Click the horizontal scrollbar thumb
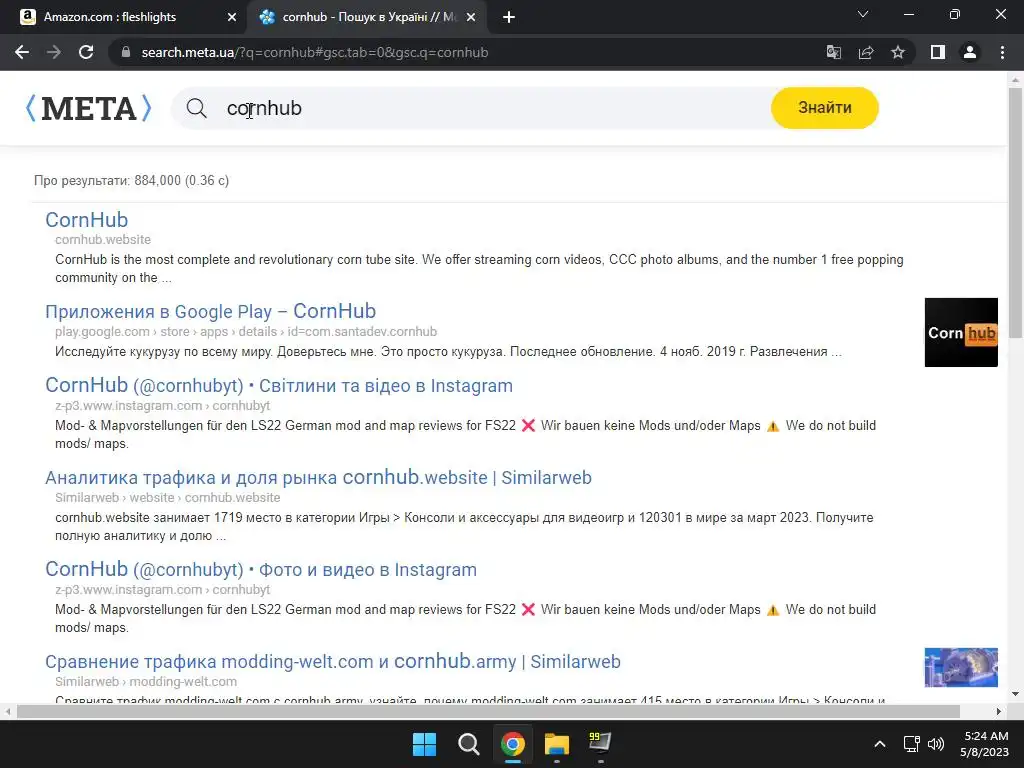This screenshot has width=1024, height=768. click(488, 711)
